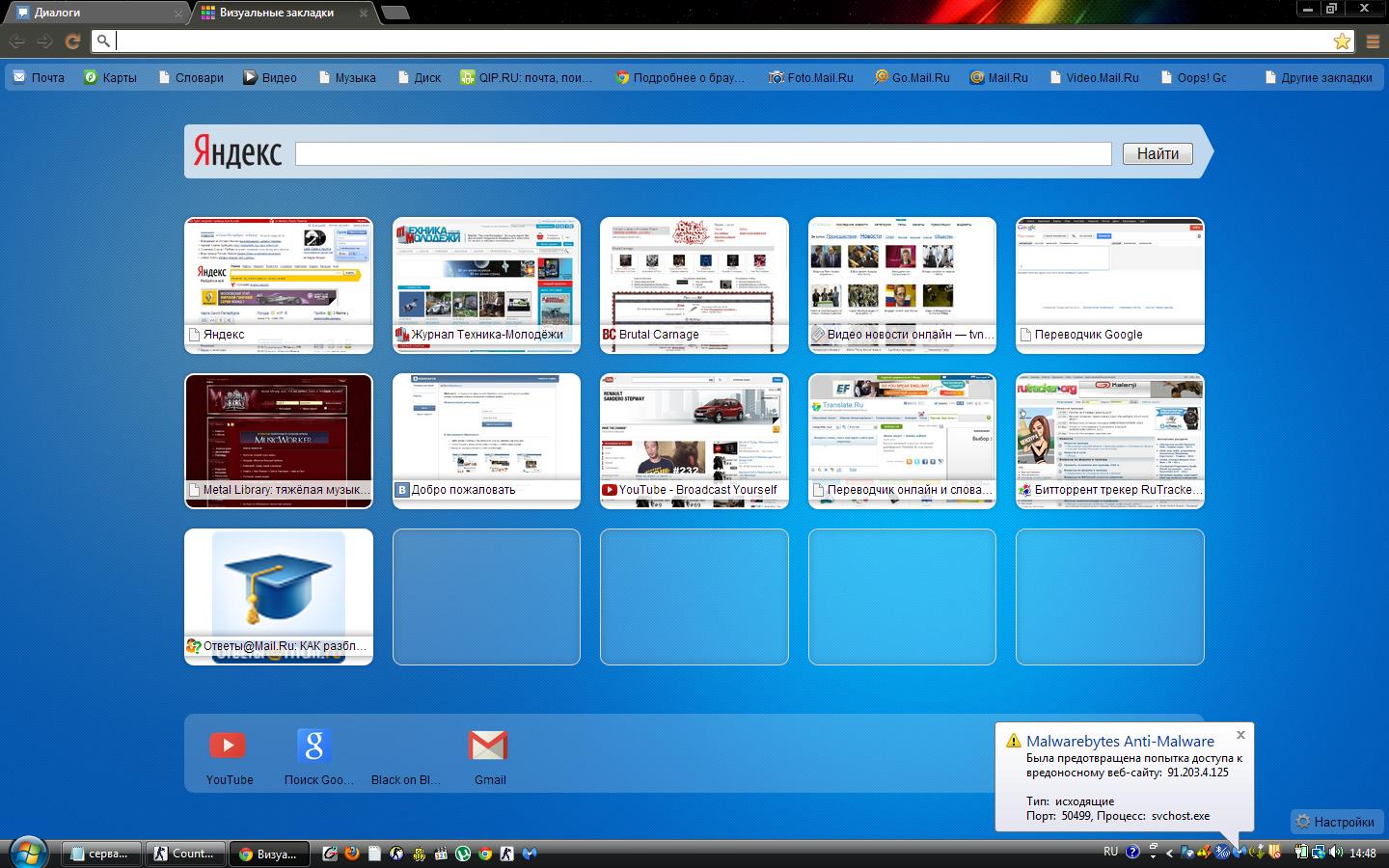Open the Mail.Ru bookmark

999,78
